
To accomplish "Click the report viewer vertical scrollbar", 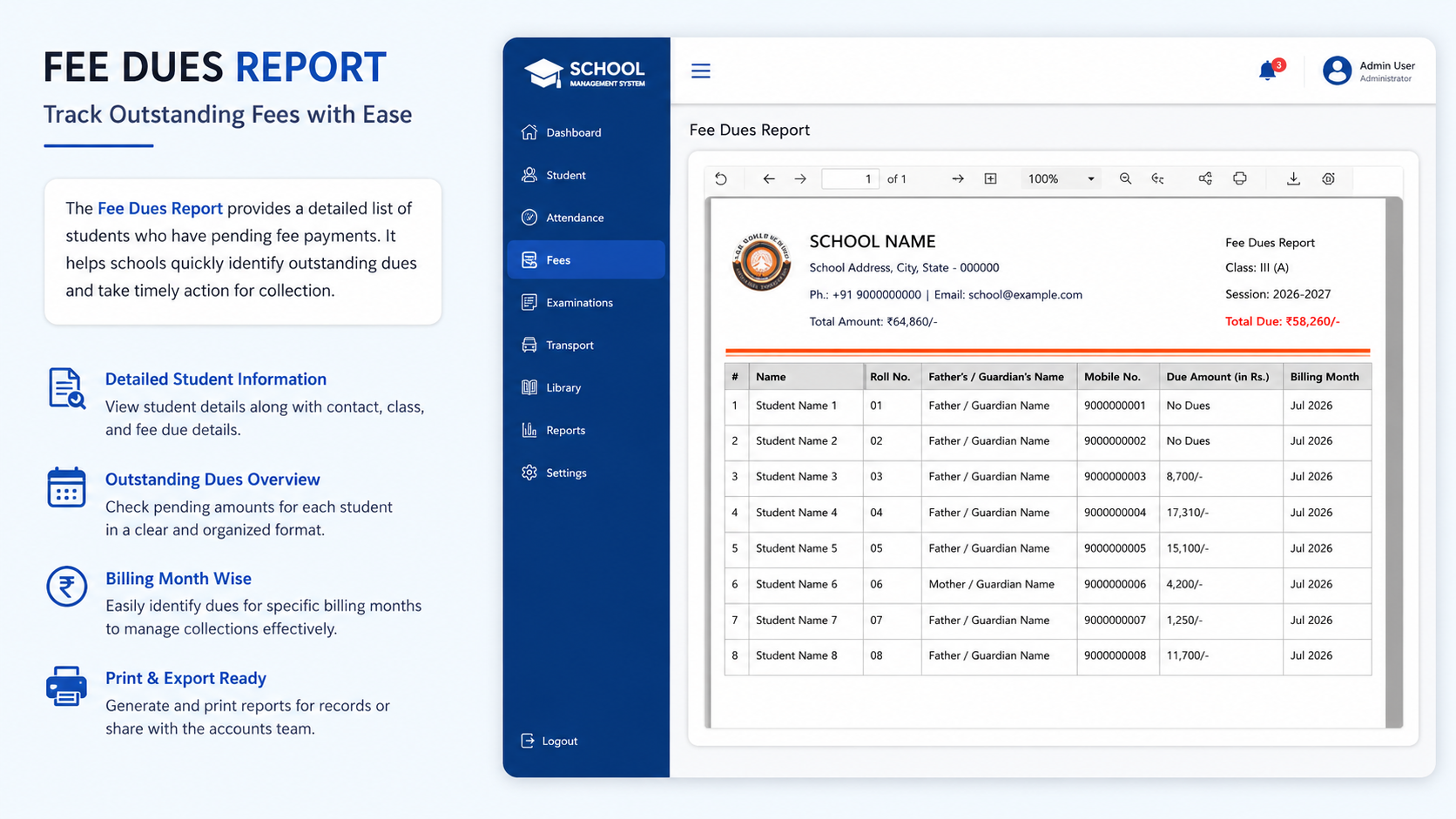I will (1394, 461).
